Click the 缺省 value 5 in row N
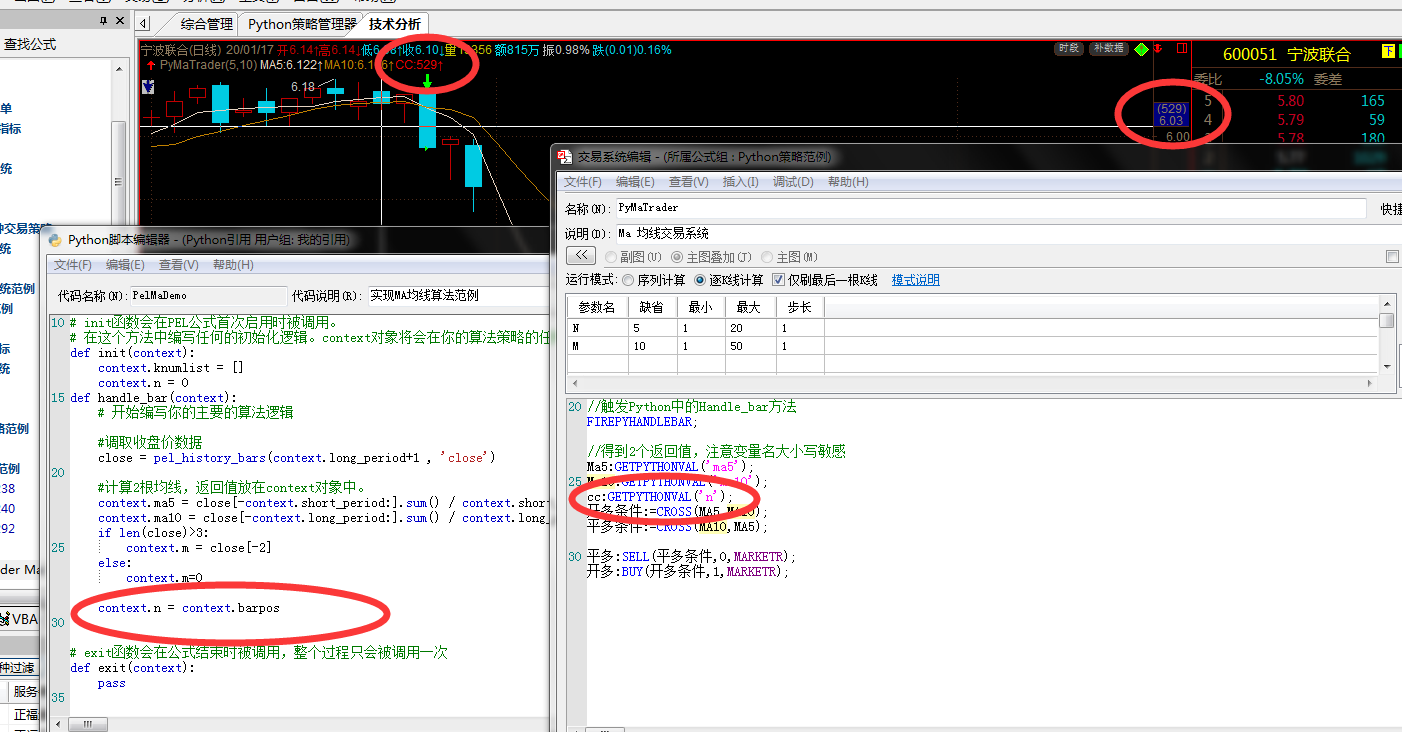Viewport: 1402px width, 732px height. (652, 328)
